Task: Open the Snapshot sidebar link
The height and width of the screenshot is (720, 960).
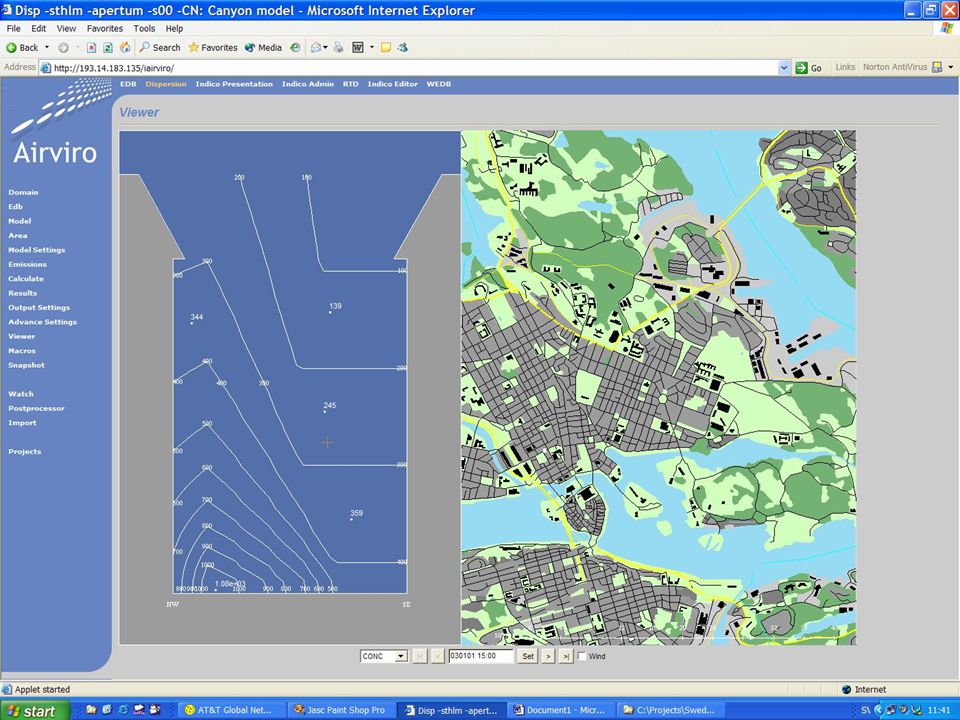Action: click(26, 365)
